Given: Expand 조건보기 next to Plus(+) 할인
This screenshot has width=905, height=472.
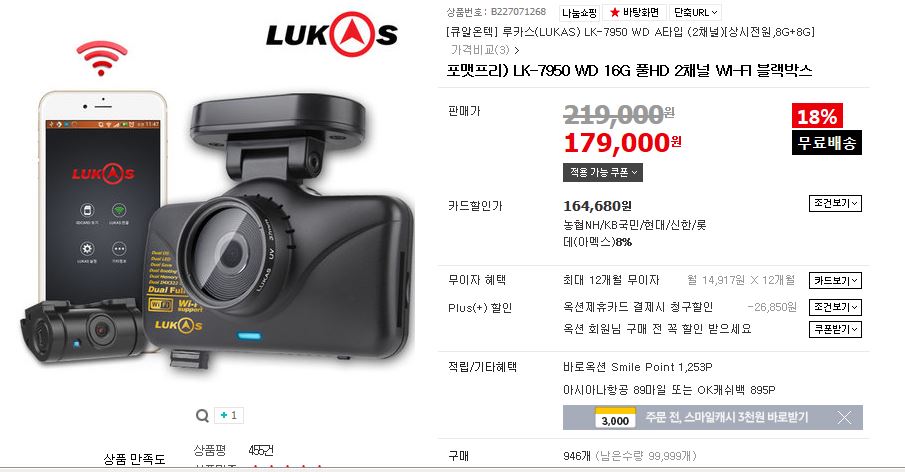Looking at the screenshot, I should pyautogui.click(x=835, y=307).
